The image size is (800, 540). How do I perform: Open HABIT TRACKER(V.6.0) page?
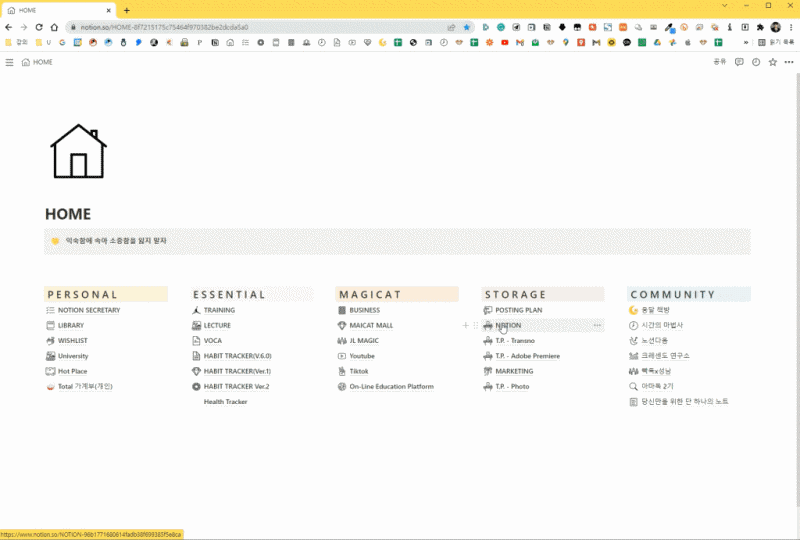[x=238, y=356]
